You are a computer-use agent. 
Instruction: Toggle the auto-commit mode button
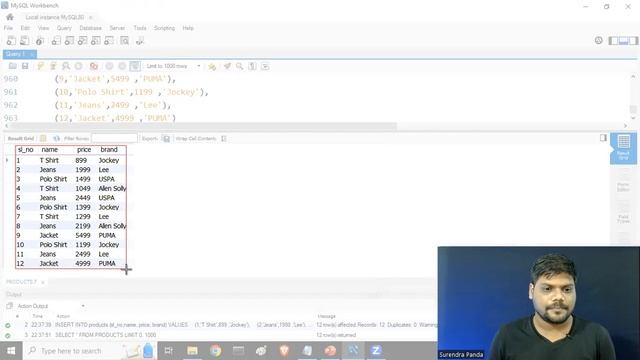click(x=135, y=66)
